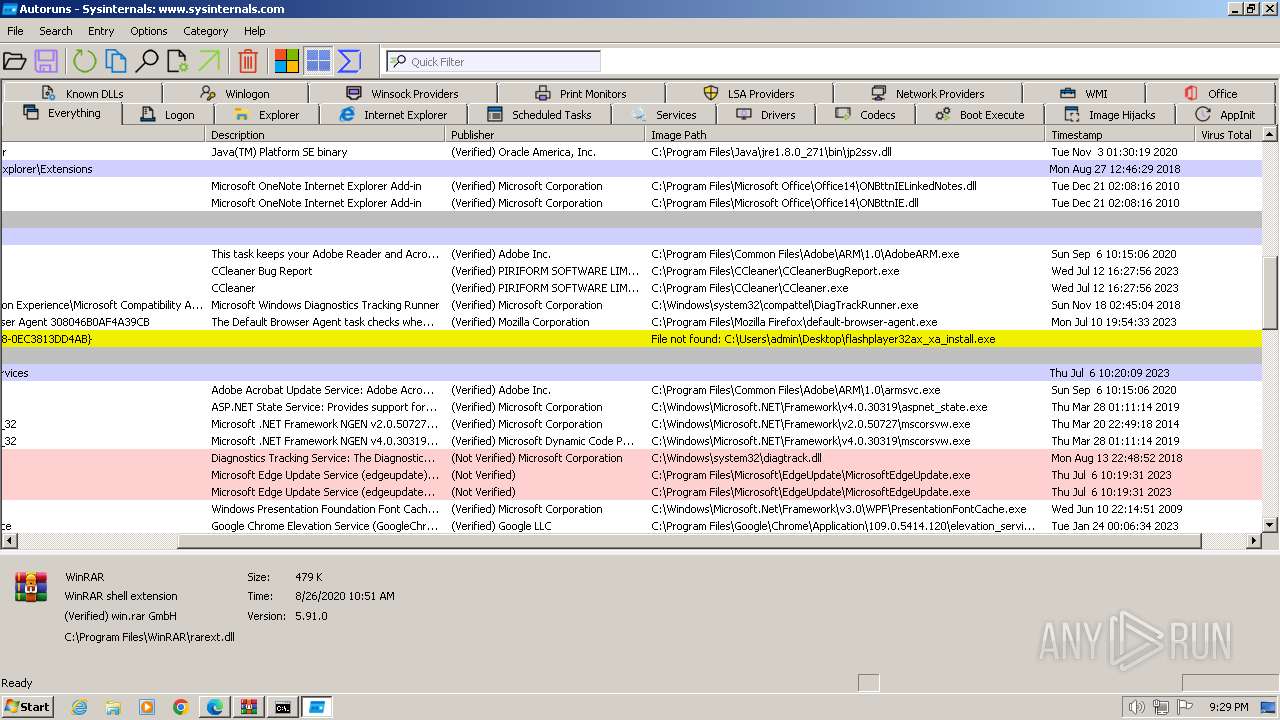Select the ASP.NET State Service row
This screenshot has width=1280, height=720.
tap(631, 407)
